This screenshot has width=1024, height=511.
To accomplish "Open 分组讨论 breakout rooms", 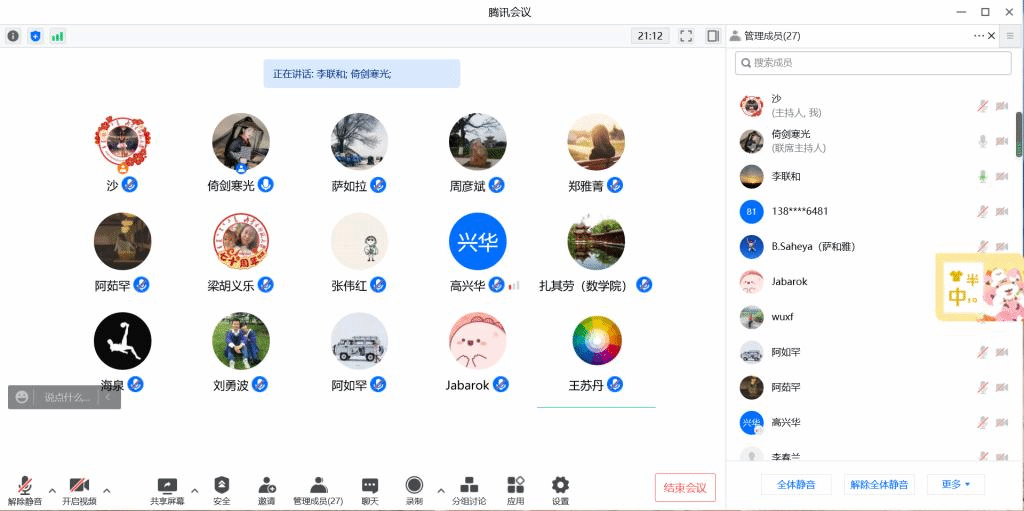I will (469, 489).
